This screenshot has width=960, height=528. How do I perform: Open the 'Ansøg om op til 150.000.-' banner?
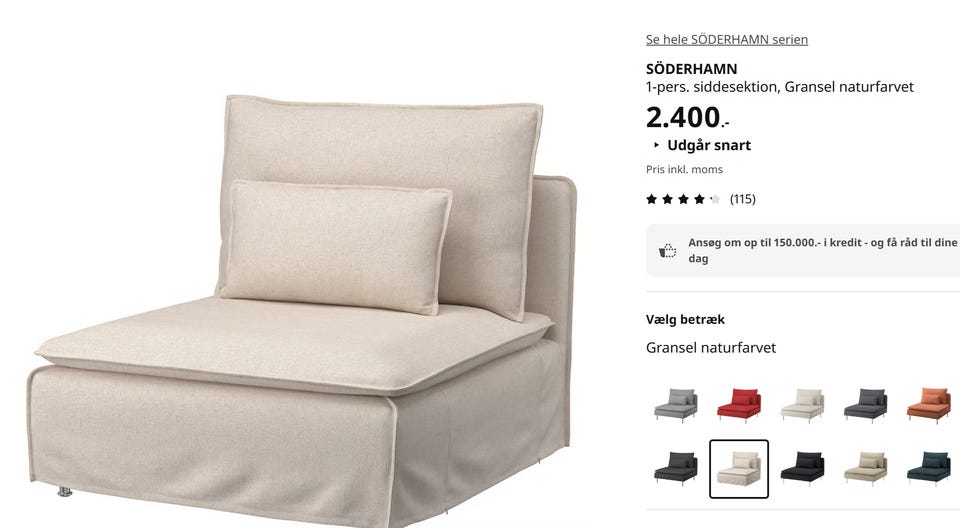[803, 251]
